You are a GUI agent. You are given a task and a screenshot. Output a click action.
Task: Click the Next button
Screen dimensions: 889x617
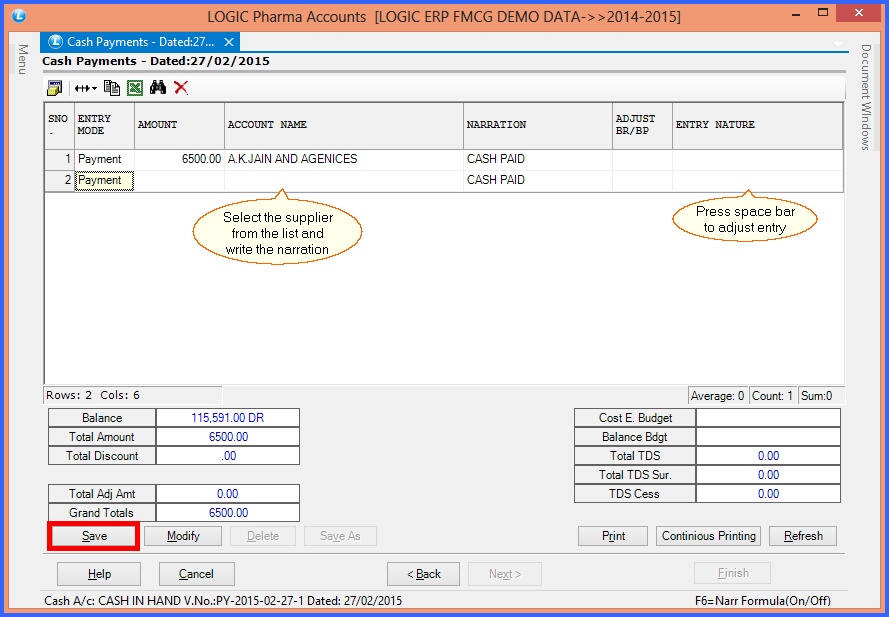[505, 574]
